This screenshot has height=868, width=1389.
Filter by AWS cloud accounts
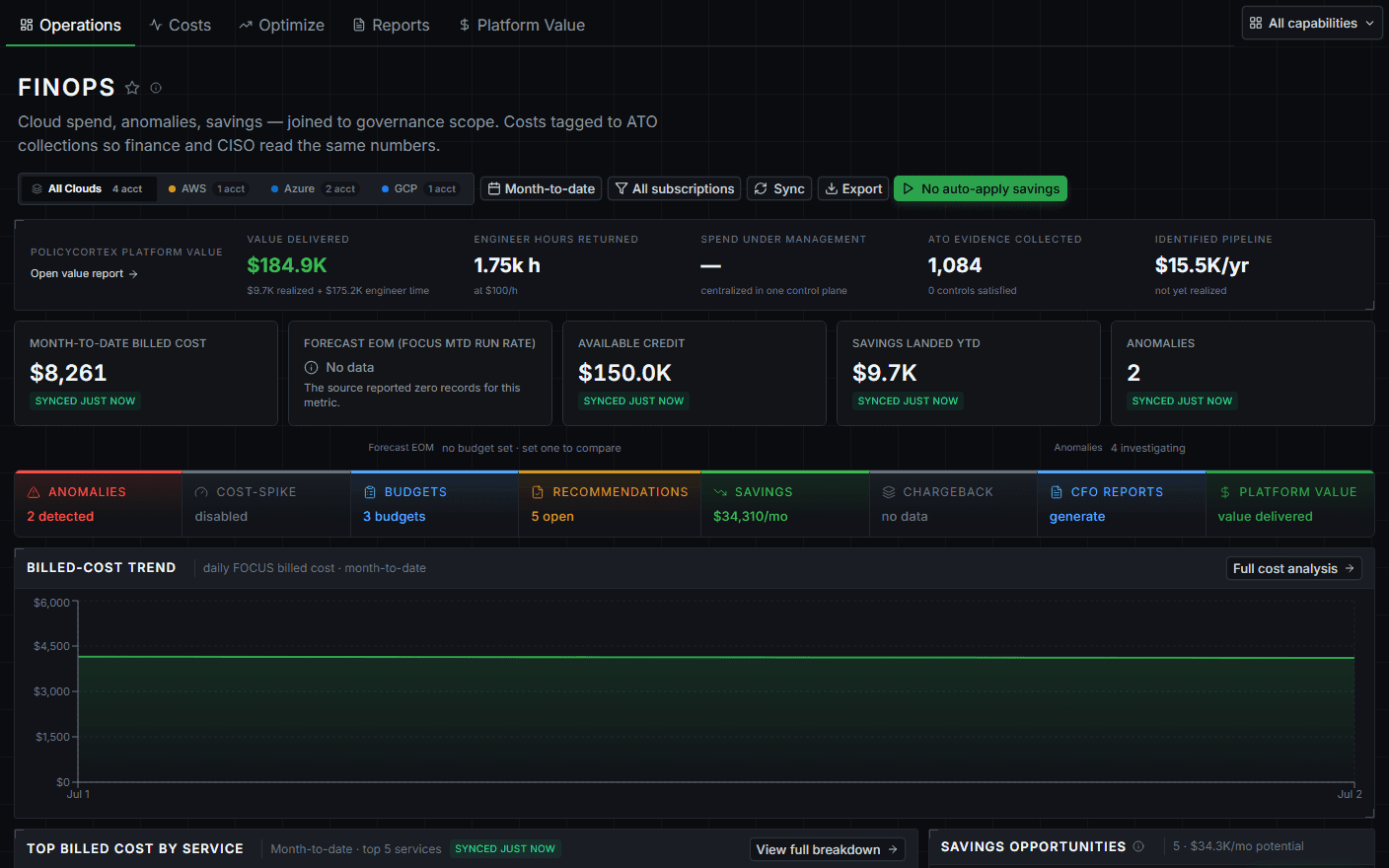(207, 188)
